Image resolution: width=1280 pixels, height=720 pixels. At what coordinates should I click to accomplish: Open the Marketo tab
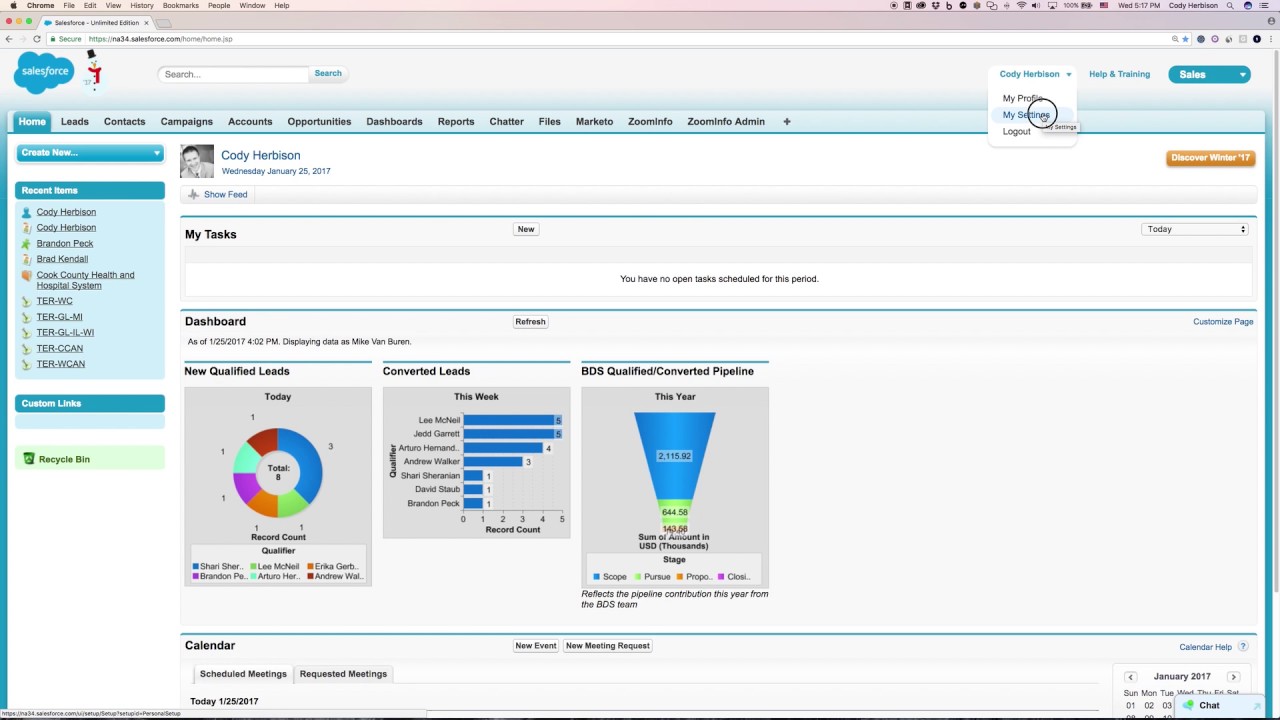[594, 122]
